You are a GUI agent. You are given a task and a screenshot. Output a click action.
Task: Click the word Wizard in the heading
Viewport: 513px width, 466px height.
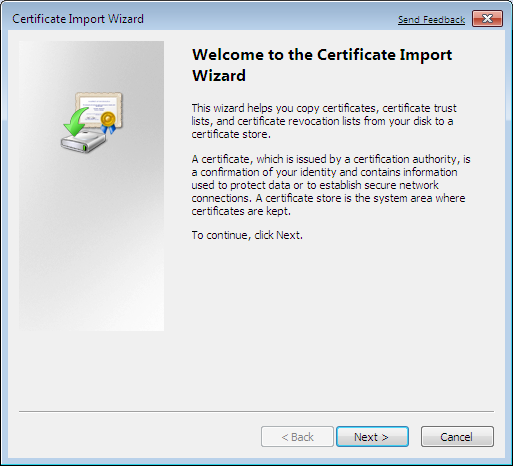(219, 76)
